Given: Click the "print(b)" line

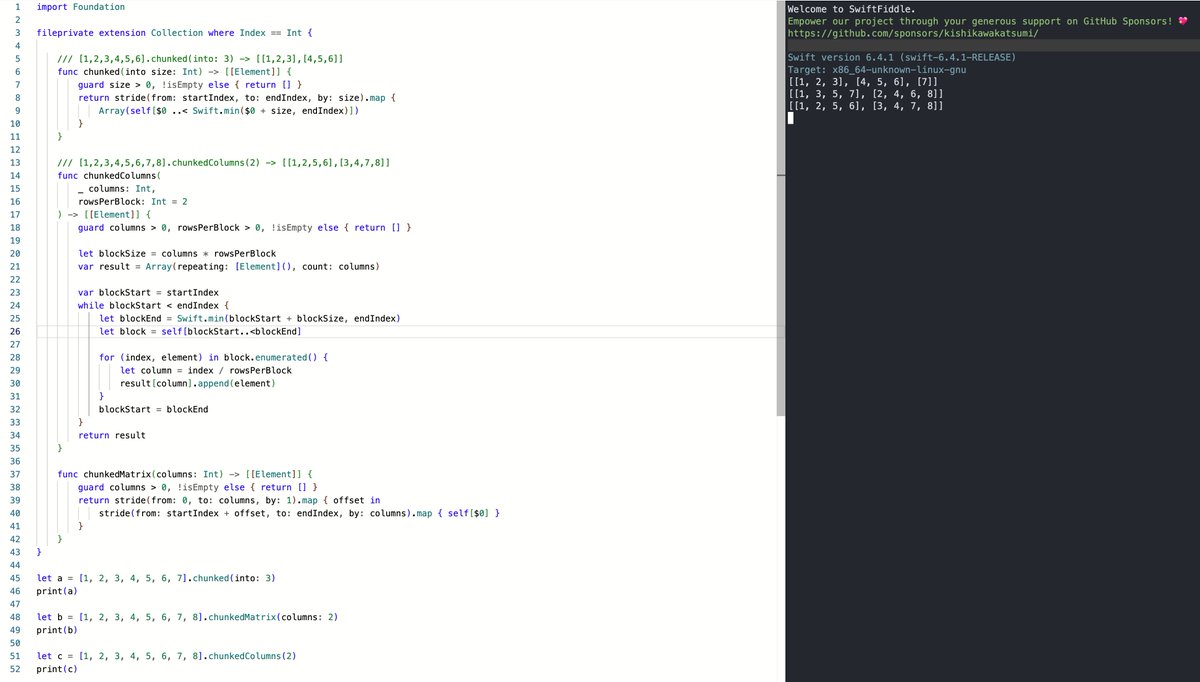Looking at the screenshot, I should coord(59,631).
